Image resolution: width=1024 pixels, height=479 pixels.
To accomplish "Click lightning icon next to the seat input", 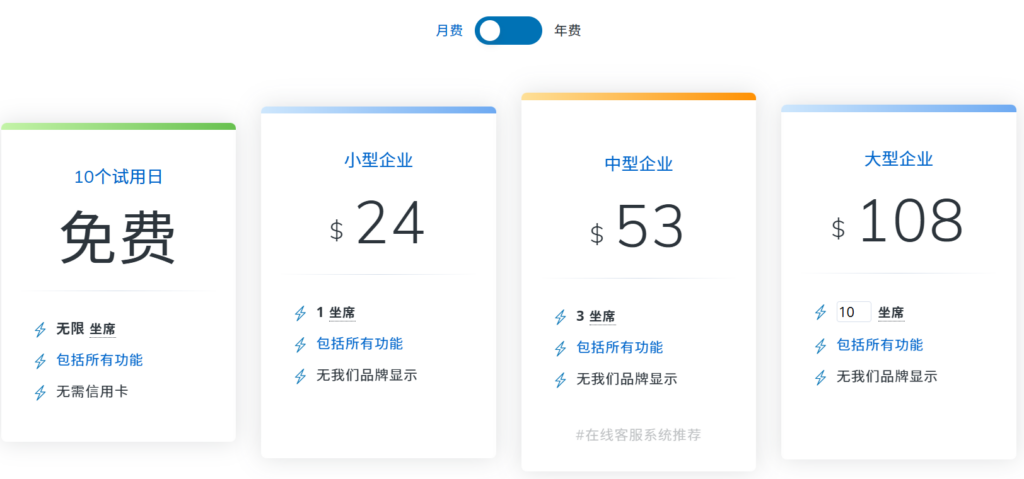I will click(820, 313).
